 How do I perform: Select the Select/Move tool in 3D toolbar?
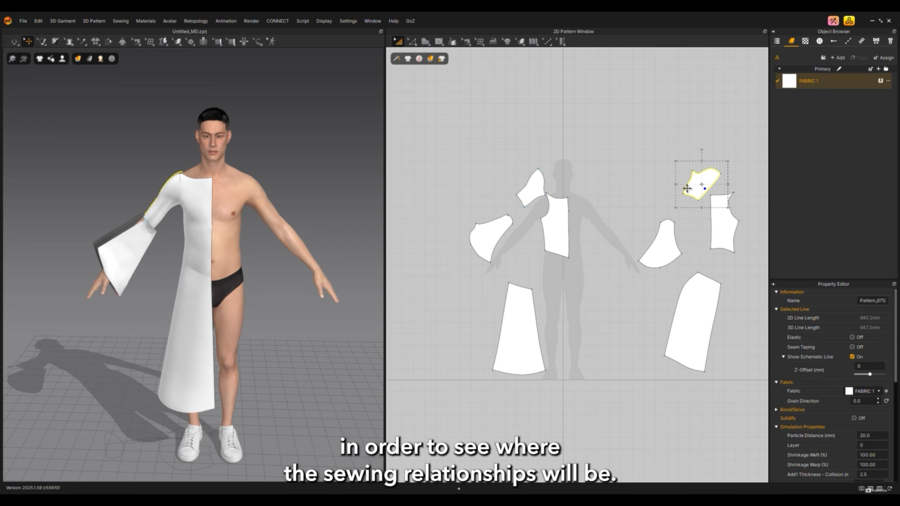[27, 41]
